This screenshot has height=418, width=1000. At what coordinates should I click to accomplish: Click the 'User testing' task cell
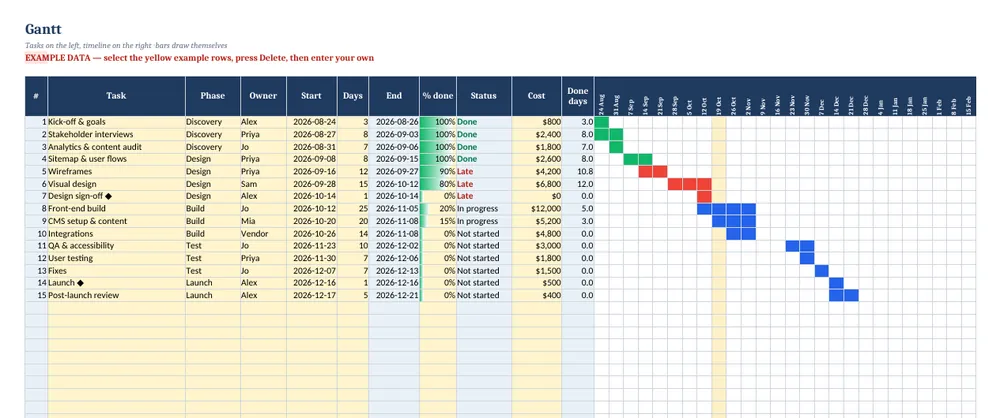(x=116, y=258)
